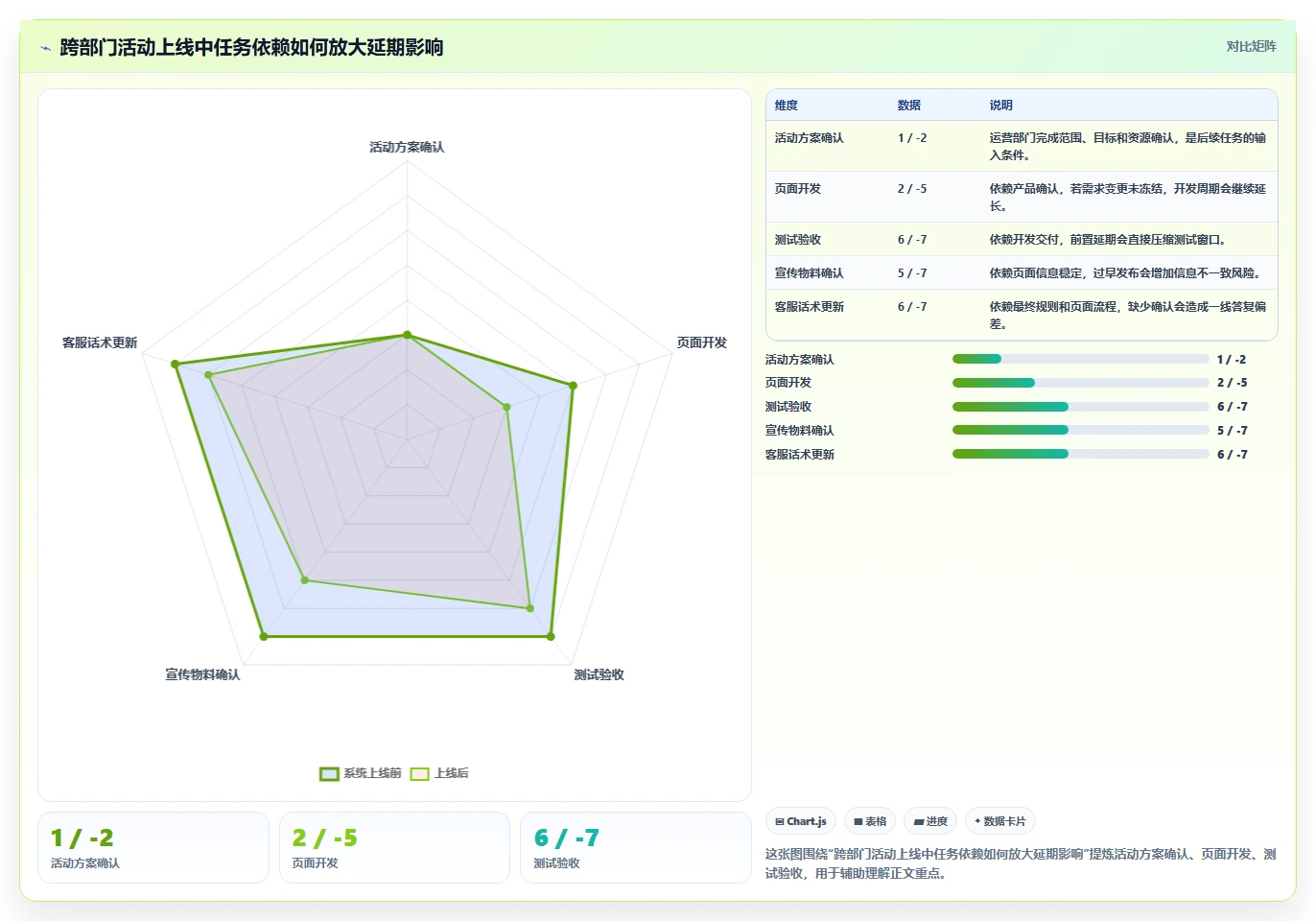This screenshot has height=921, width=1316.
Task: Click the radar point on 活动方案确认 axis
Action: tap(407, 335)
